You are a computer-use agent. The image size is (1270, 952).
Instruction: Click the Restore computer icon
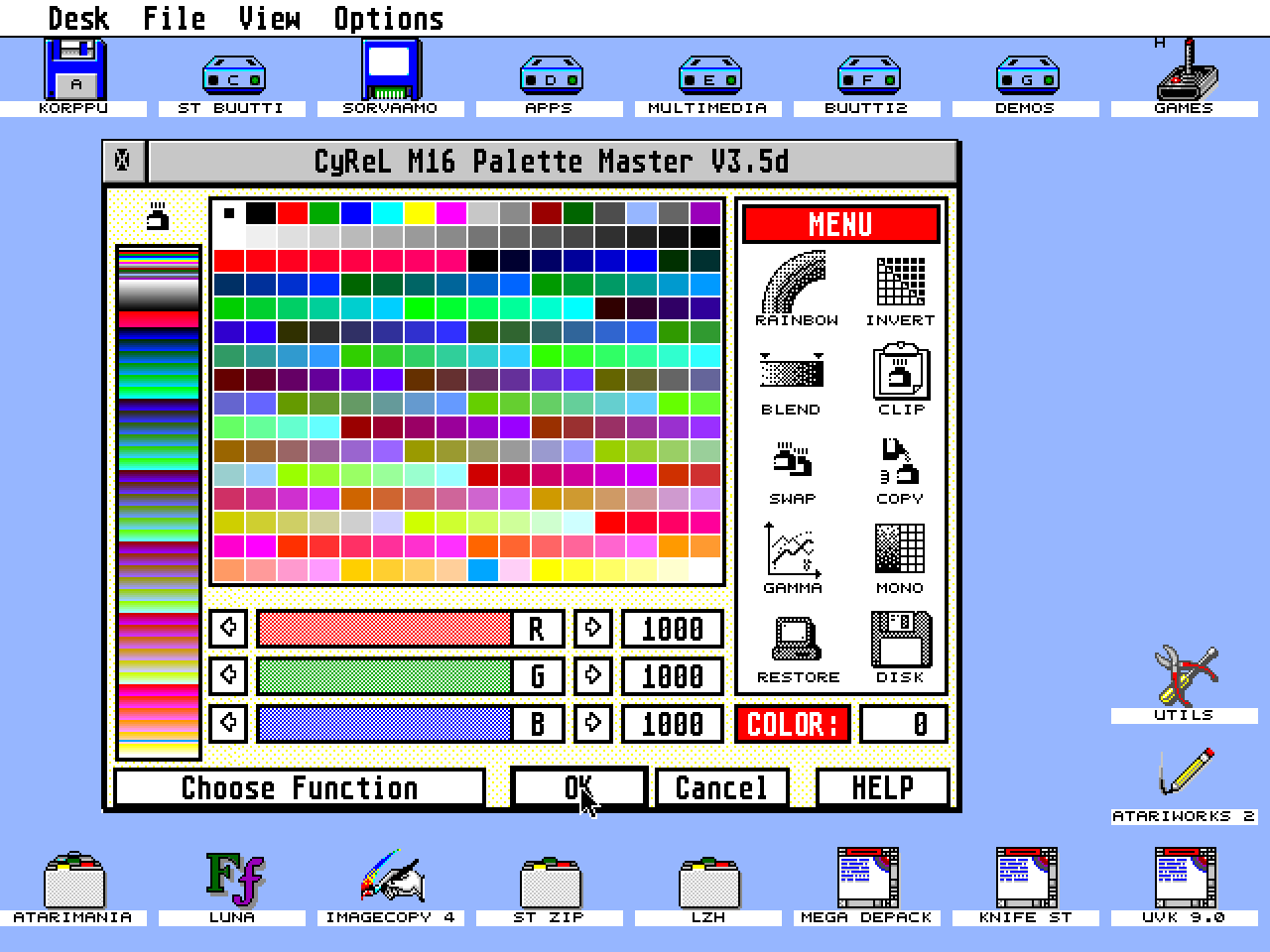[794, 641]
